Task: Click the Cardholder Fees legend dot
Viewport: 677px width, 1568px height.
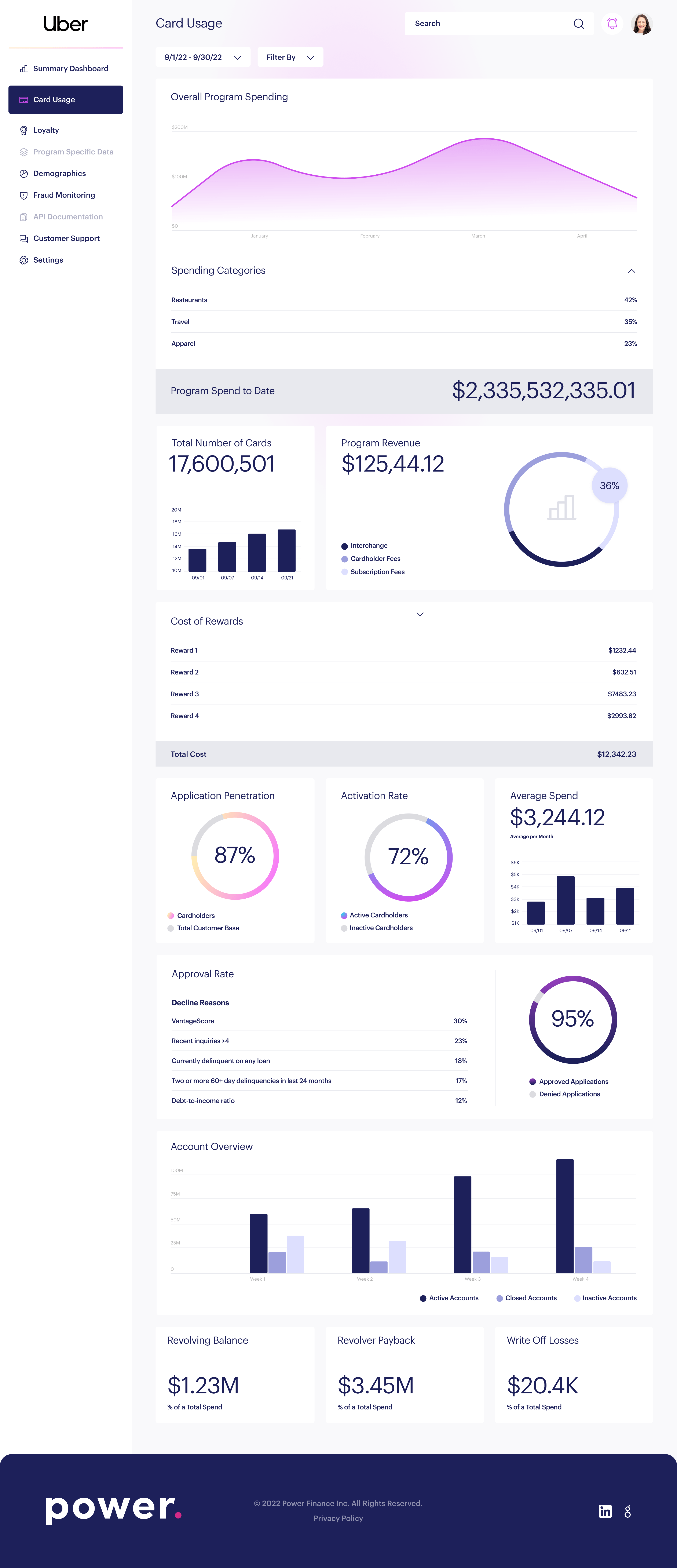Action: (x=344, y=559)
